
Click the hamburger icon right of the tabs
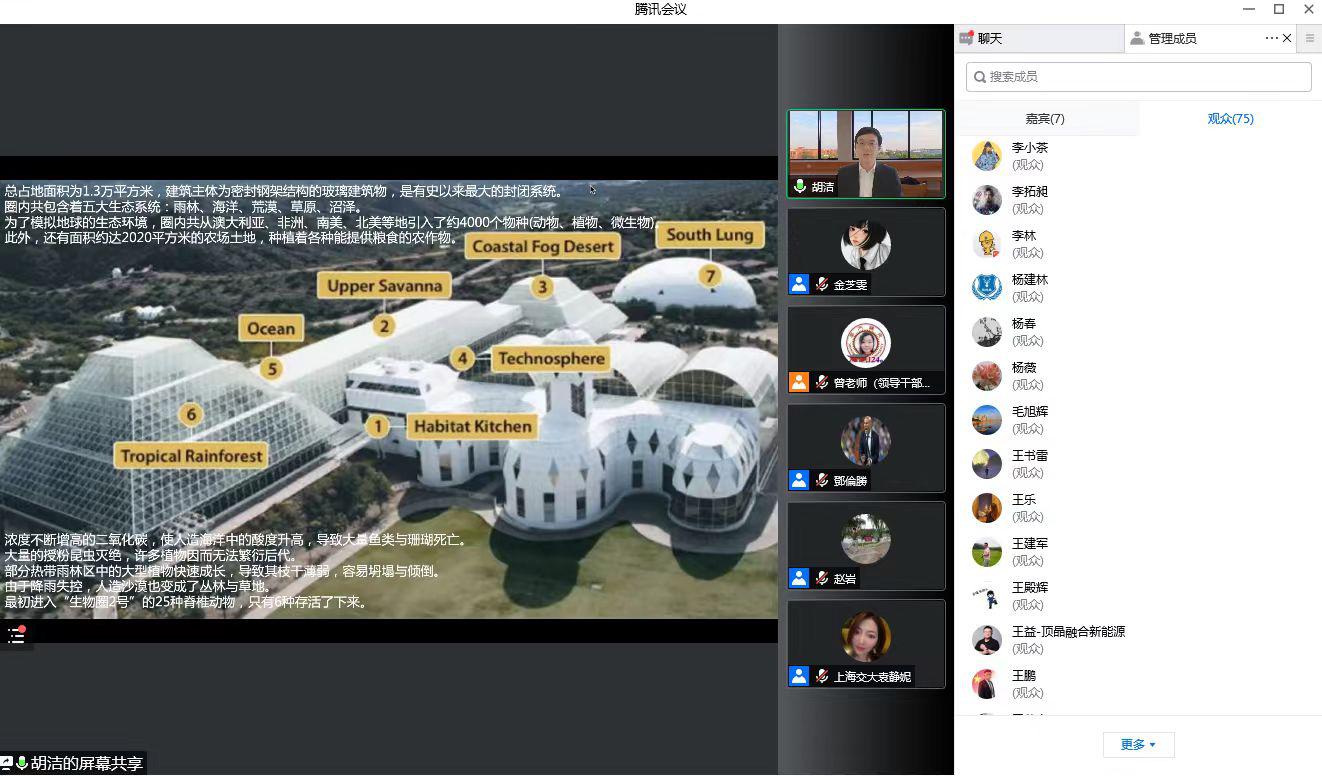[x=1309, y=39]
